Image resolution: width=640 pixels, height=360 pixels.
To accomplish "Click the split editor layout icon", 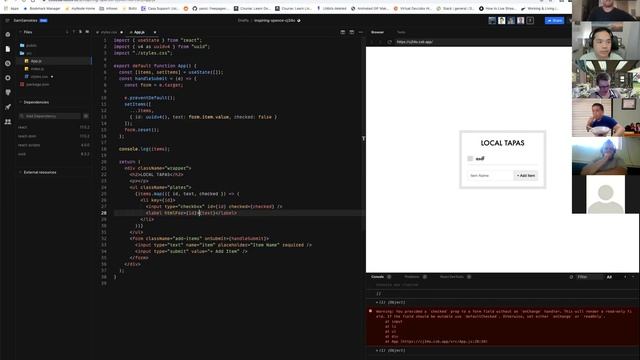I will [x=343, y=32].
